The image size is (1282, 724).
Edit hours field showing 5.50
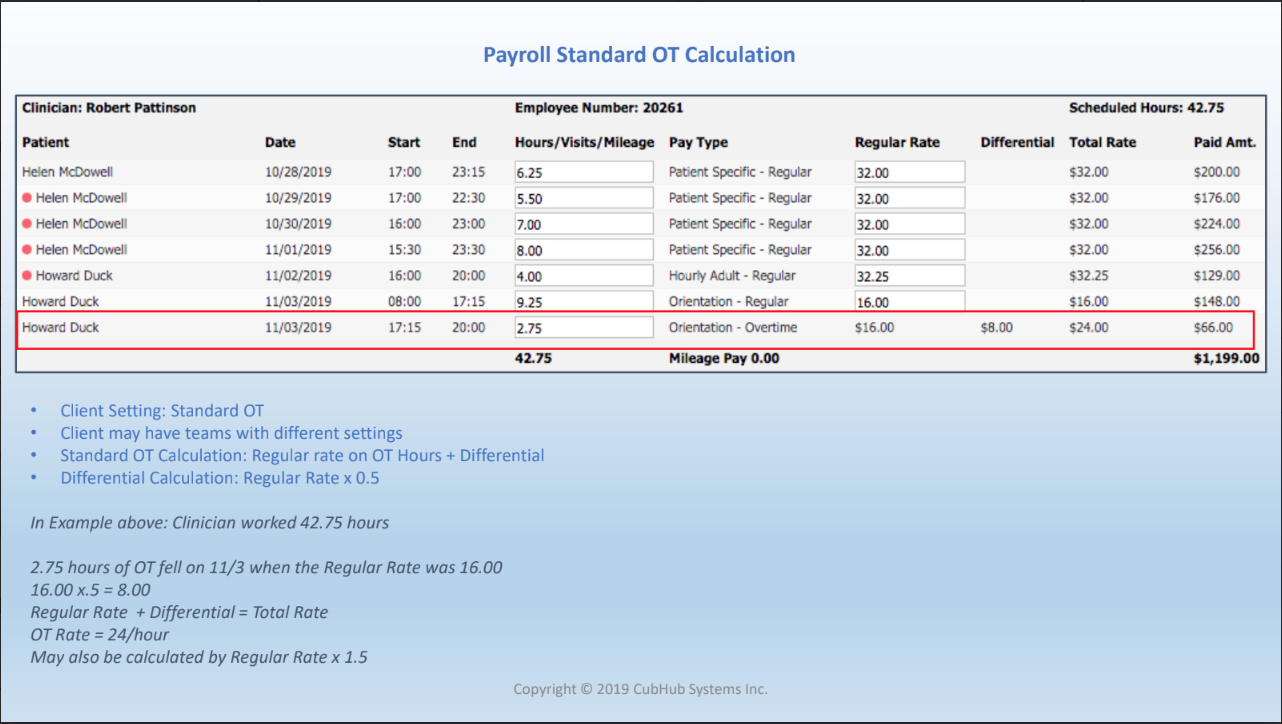[584, 198]
